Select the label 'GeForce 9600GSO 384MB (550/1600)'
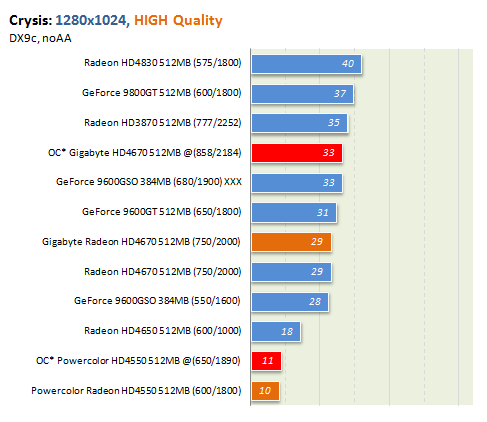487x422 pixels. coord(157,301)
